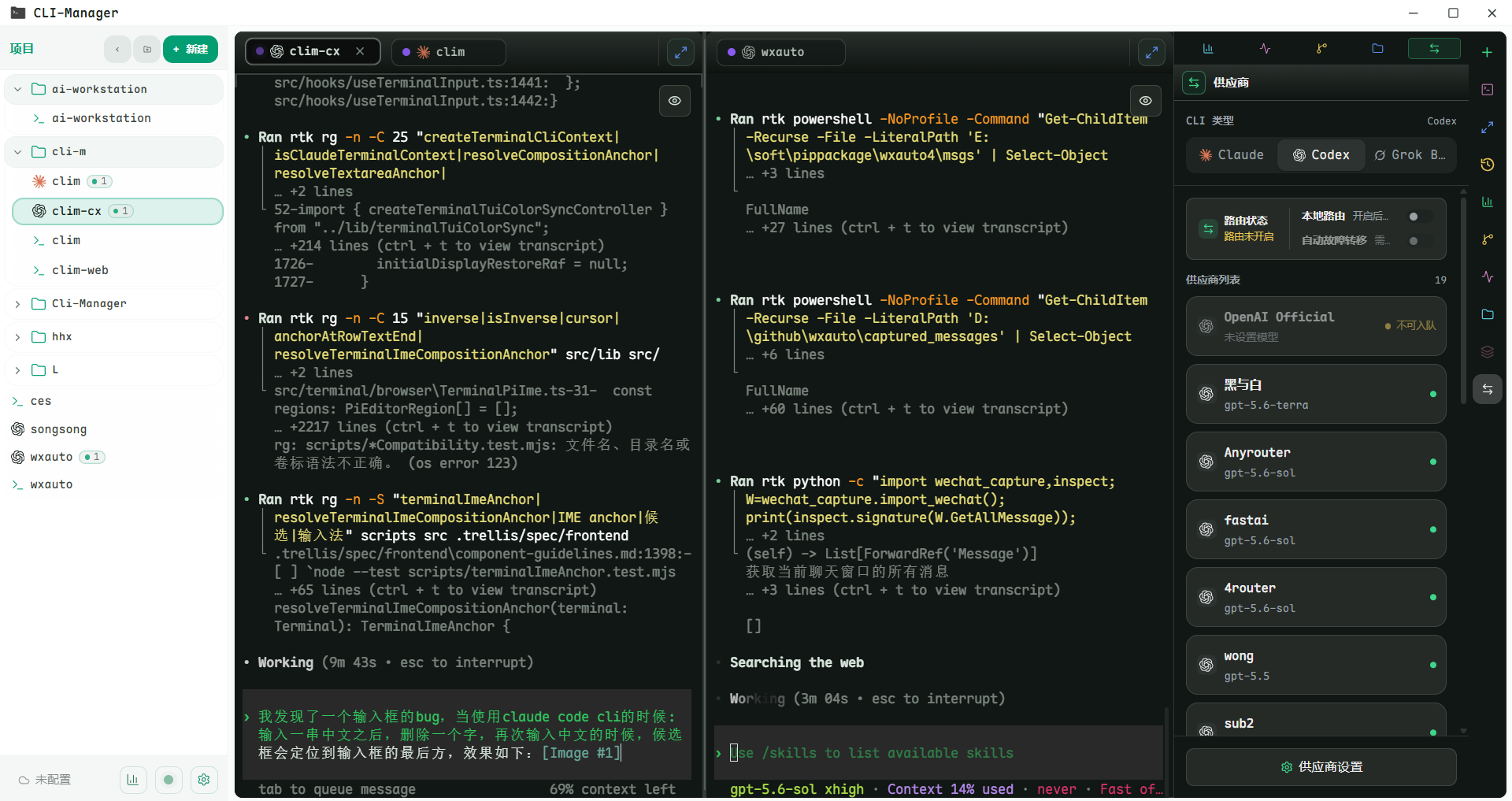Click the import folder button beside 新建
This screenshot has height=801, width=1512.
(146, 49)
